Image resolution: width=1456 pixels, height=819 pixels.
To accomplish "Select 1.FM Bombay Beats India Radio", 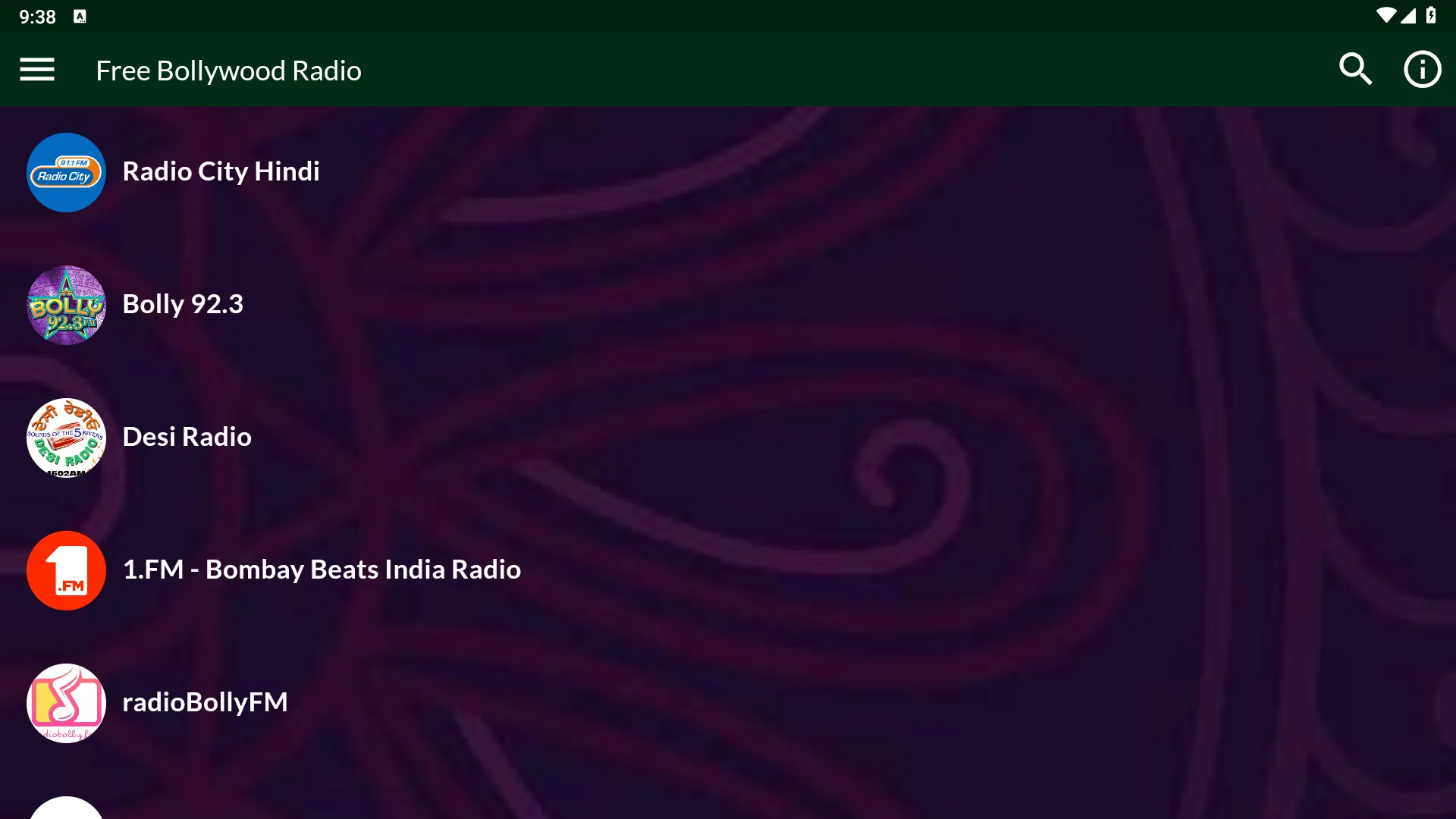I will (321, 568).
